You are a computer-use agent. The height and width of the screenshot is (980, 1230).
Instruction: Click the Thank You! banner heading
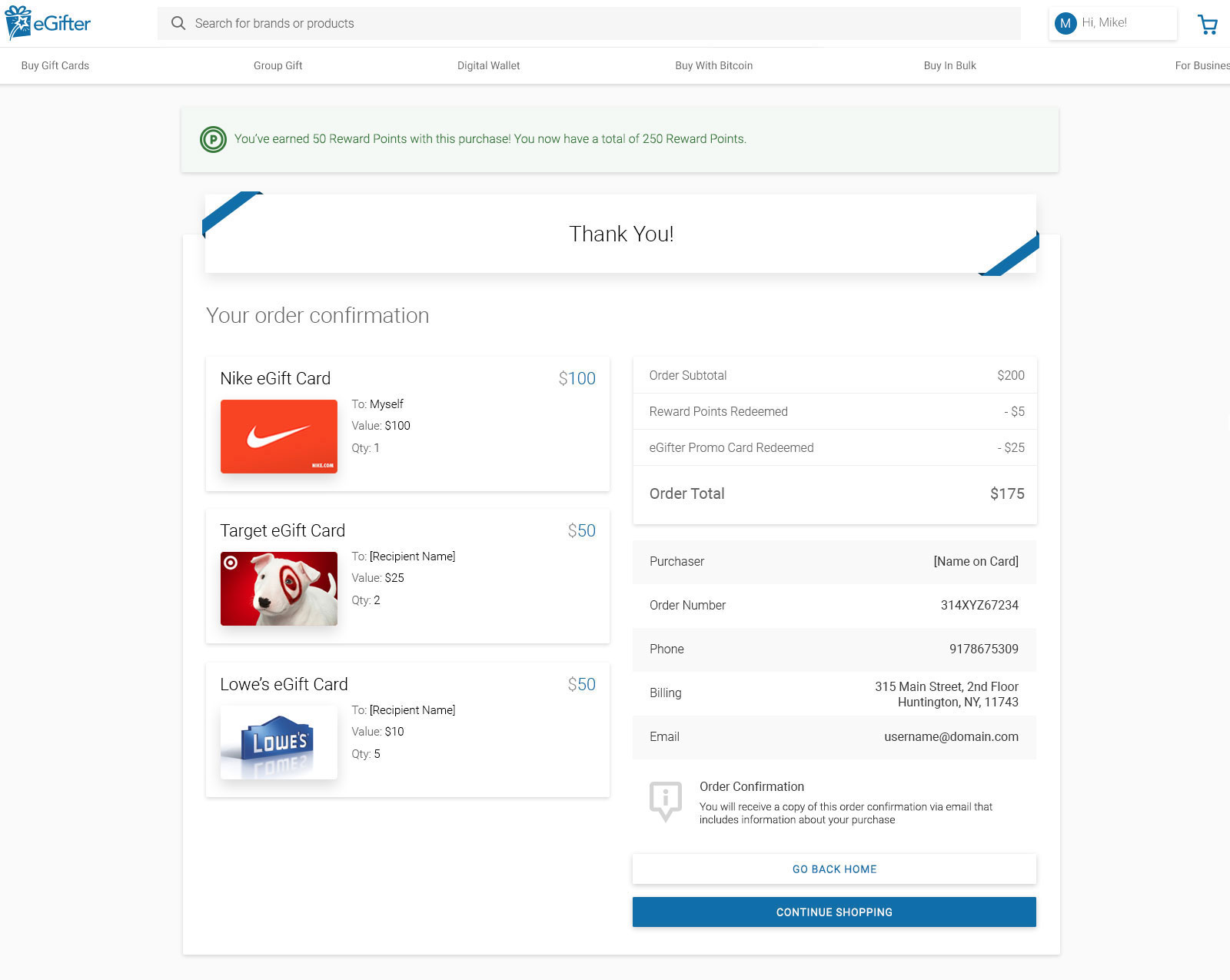[x=621, y=234]
